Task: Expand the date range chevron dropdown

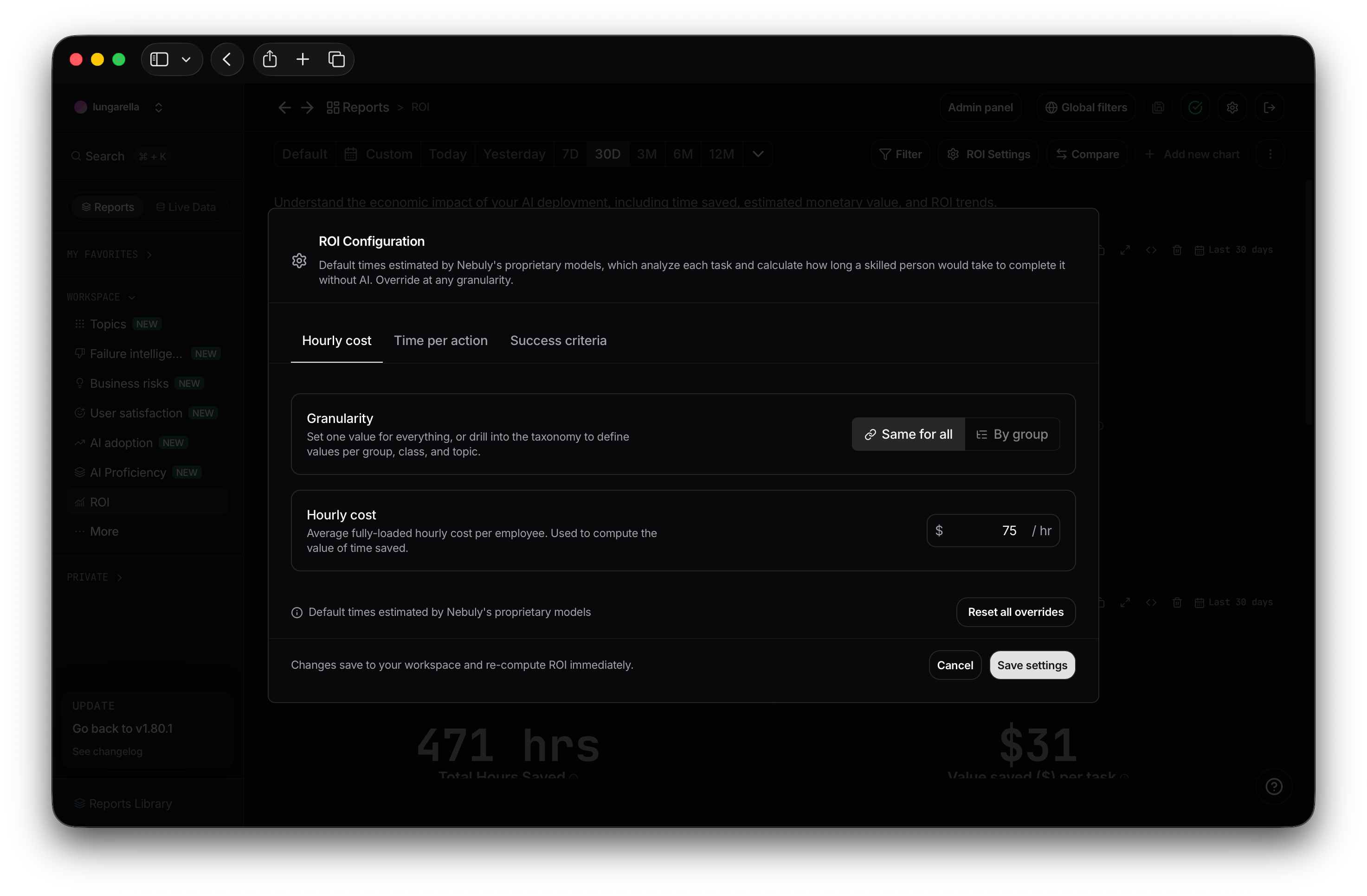Action: point(758,154)
